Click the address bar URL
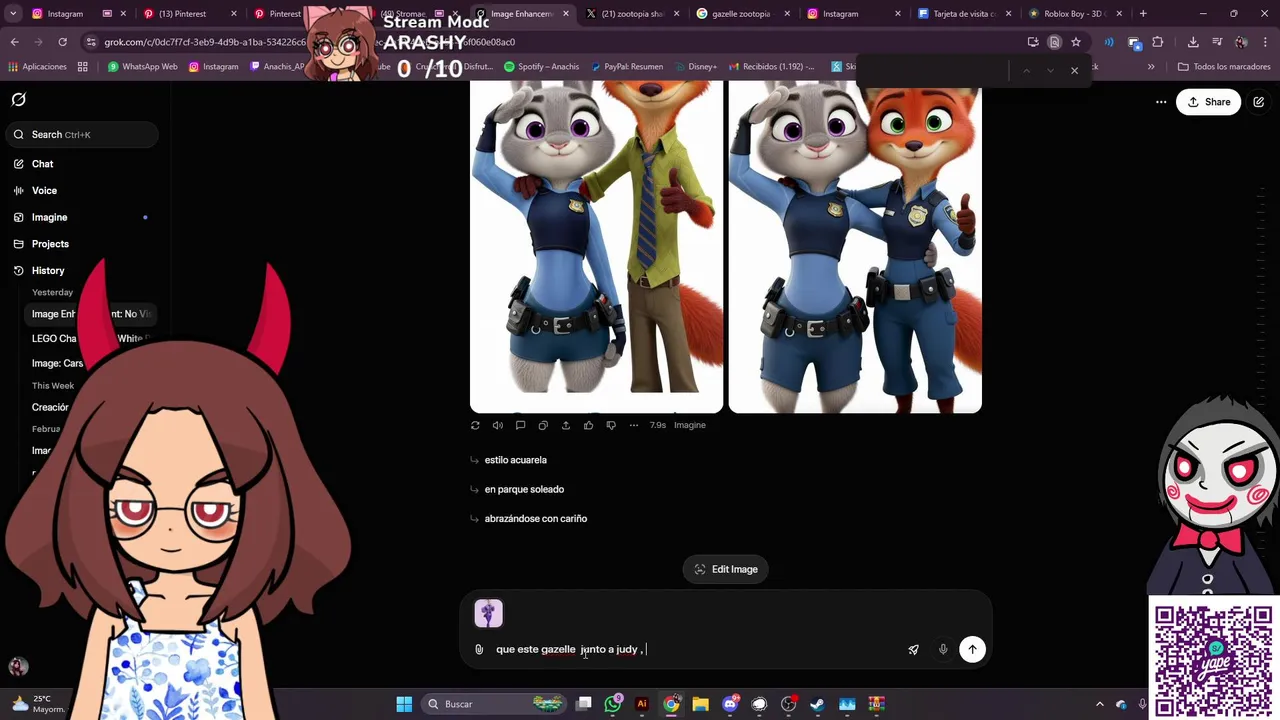 pyautogui.click(x=310, y=42)
